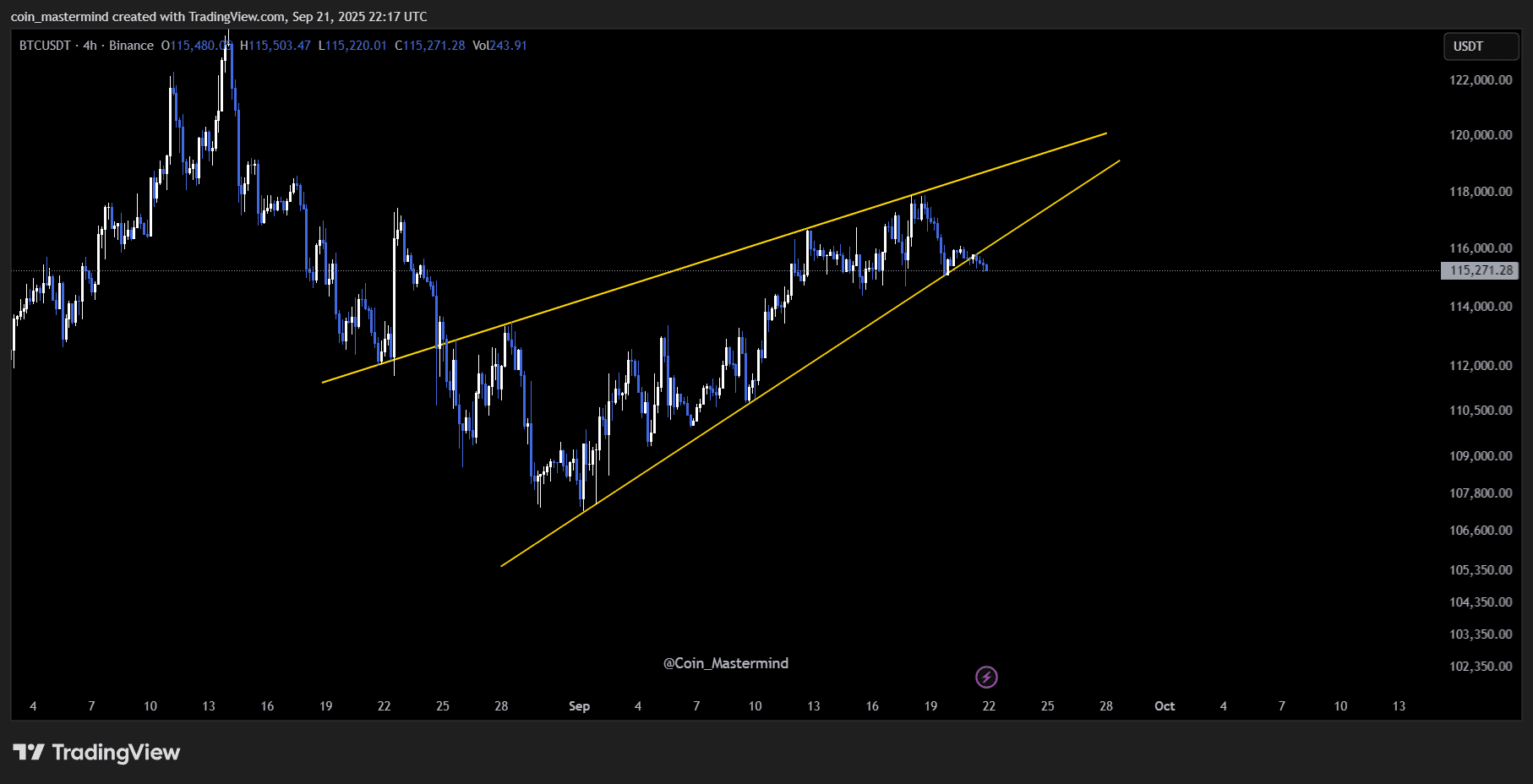Click the 102,350.00 price axis label
1533x784 pixels.
[x=1481, y=667]
